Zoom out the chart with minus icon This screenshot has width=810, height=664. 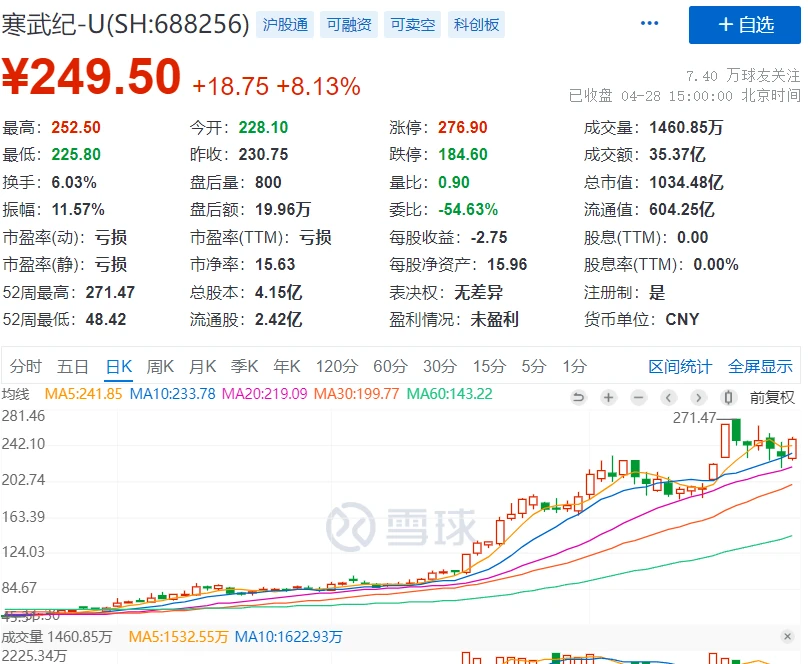click(x=638, y=397)
